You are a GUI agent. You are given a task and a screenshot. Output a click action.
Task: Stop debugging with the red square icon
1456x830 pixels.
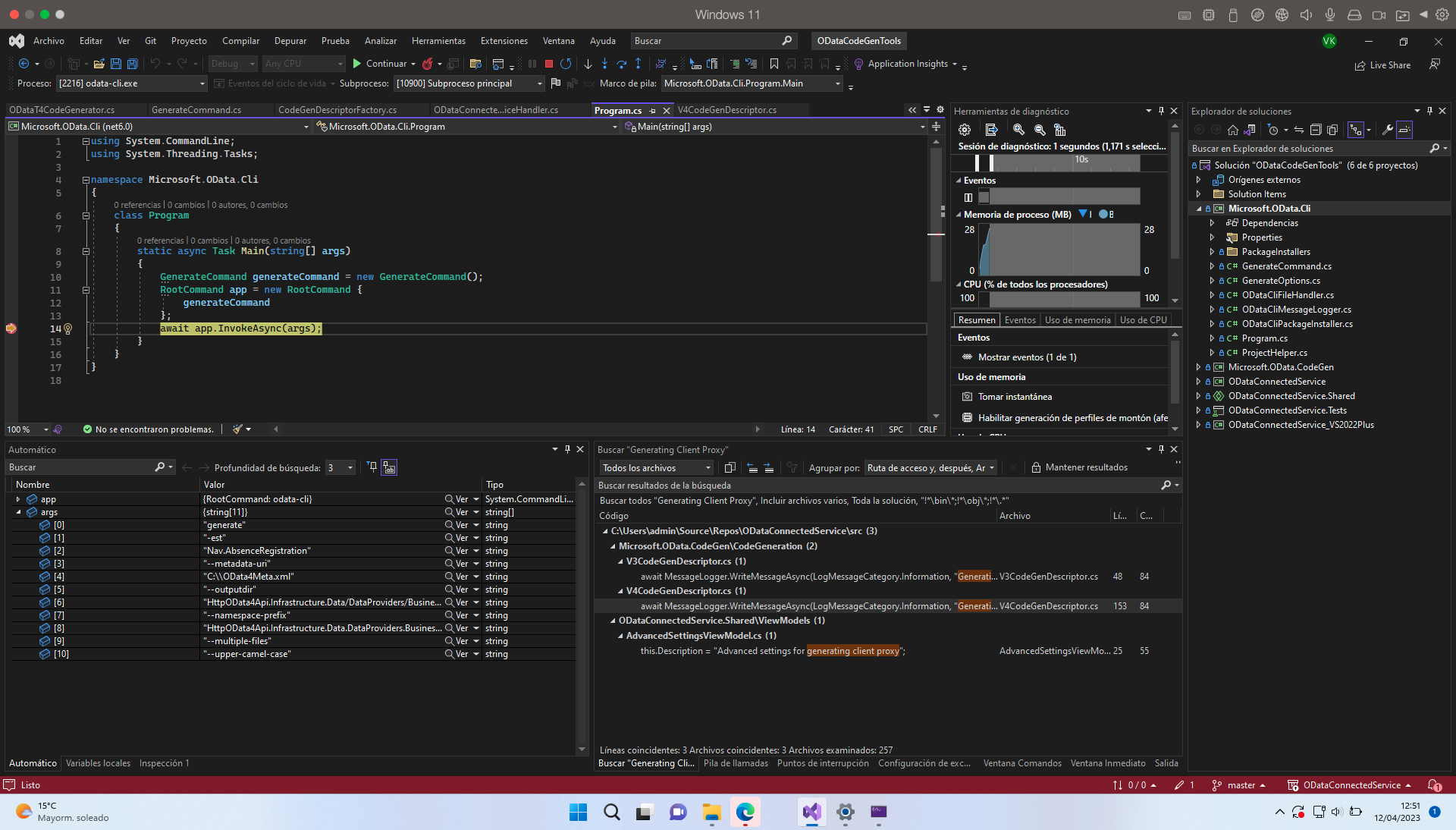pos(549,64)
